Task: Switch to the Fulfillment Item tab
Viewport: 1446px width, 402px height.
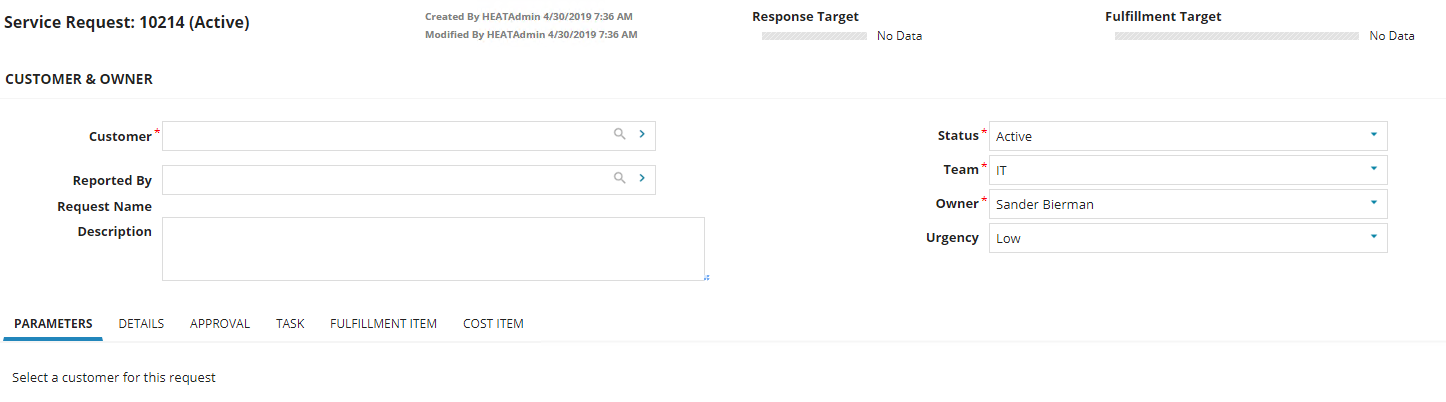Action: (383, 324)
